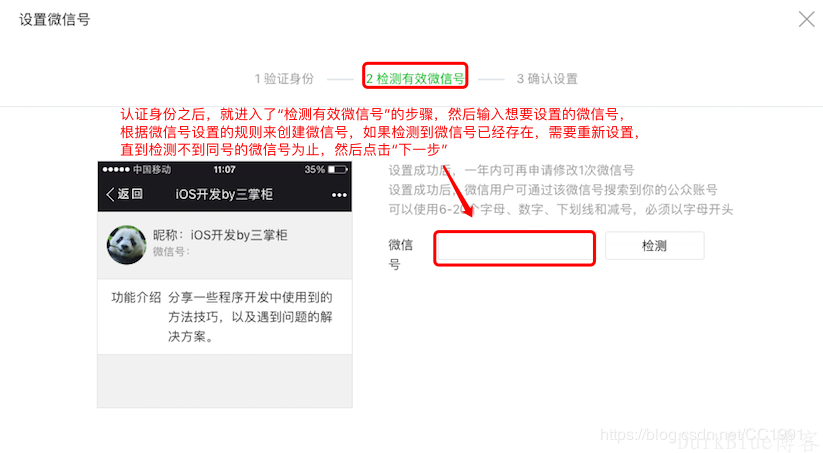This screenshot has height=453, width=823.
Task: Click the 检测 button
Action: click(654, 246)
